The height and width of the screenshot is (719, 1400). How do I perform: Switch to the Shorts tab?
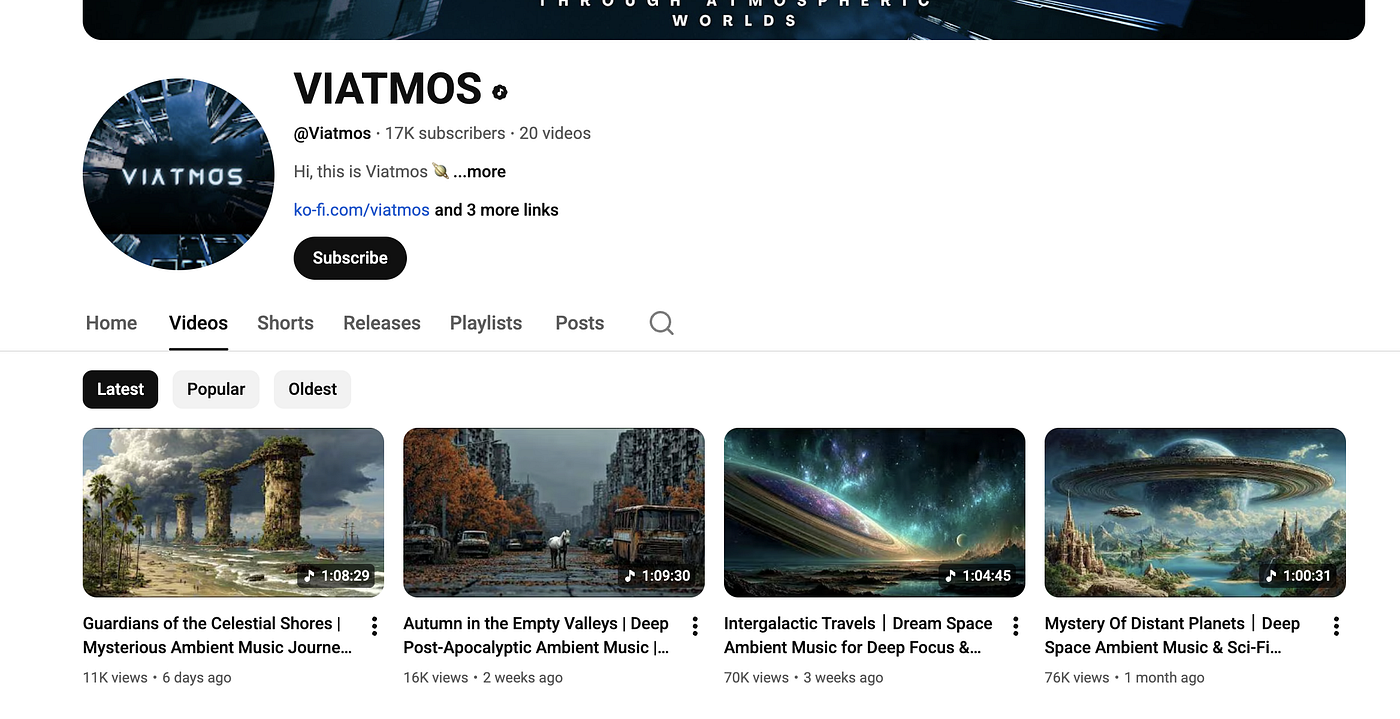coord(285,323)
